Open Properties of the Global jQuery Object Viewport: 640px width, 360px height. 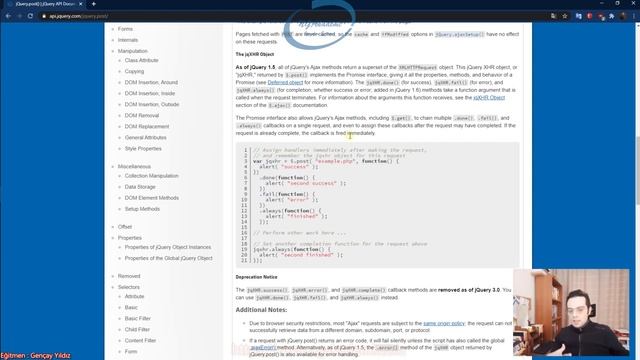[x=169, y=258]
